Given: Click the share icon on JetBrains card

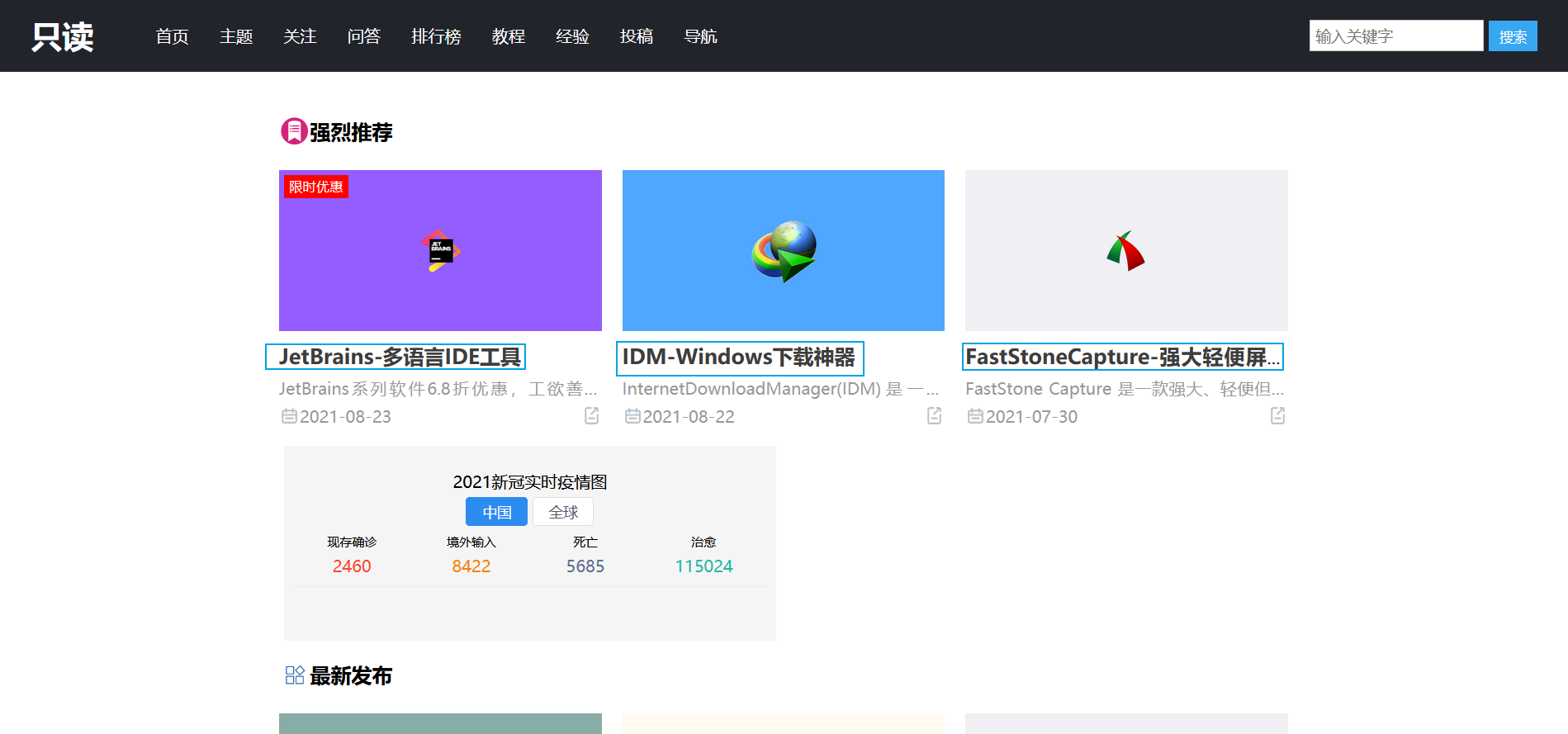Looking at the screenshot, I should tap(592, 415).
